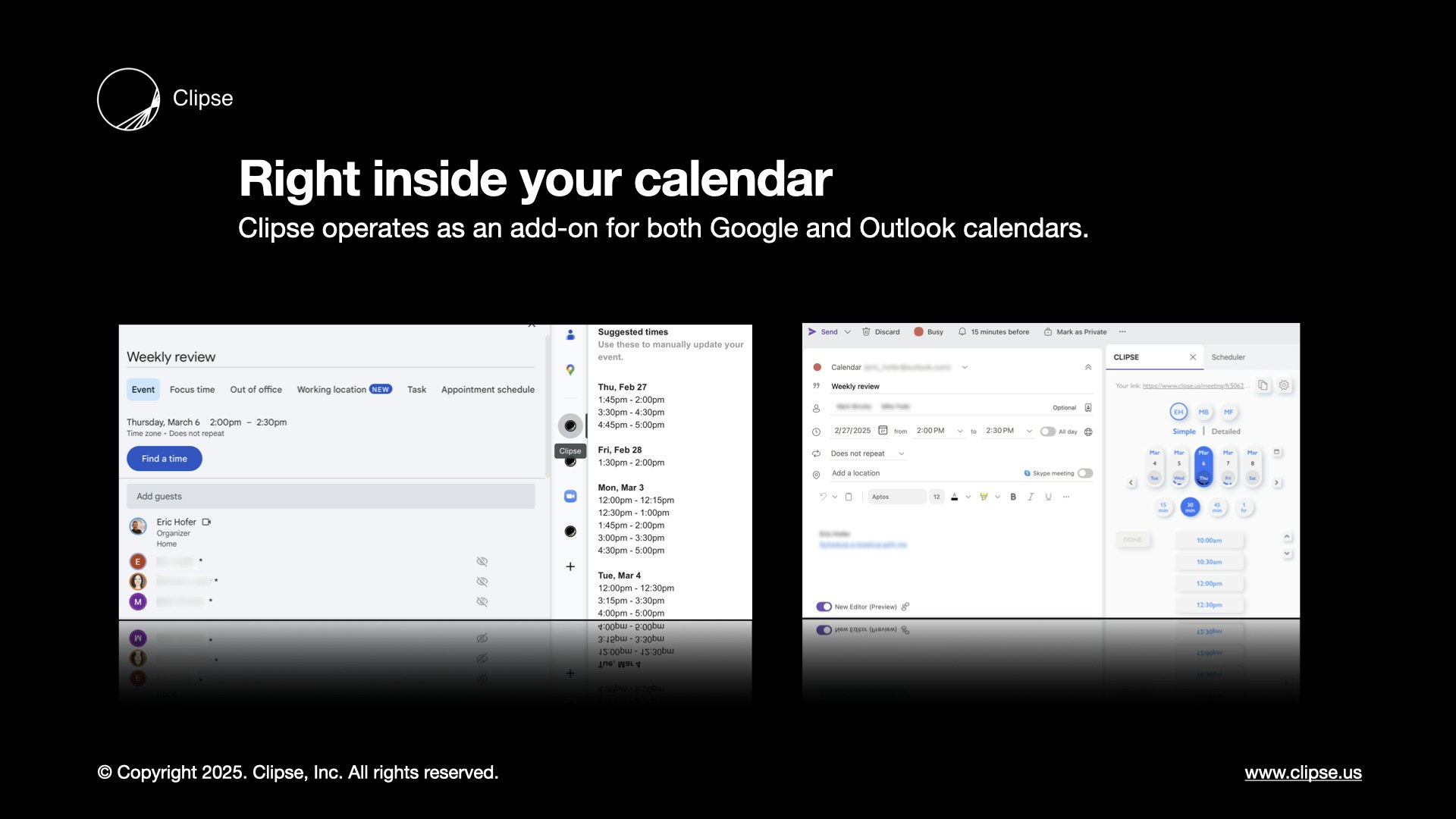Expand the font color dropdown arrow
Image resolution: width=1456 pixels, height=819 pixels.
pos(968,497)
